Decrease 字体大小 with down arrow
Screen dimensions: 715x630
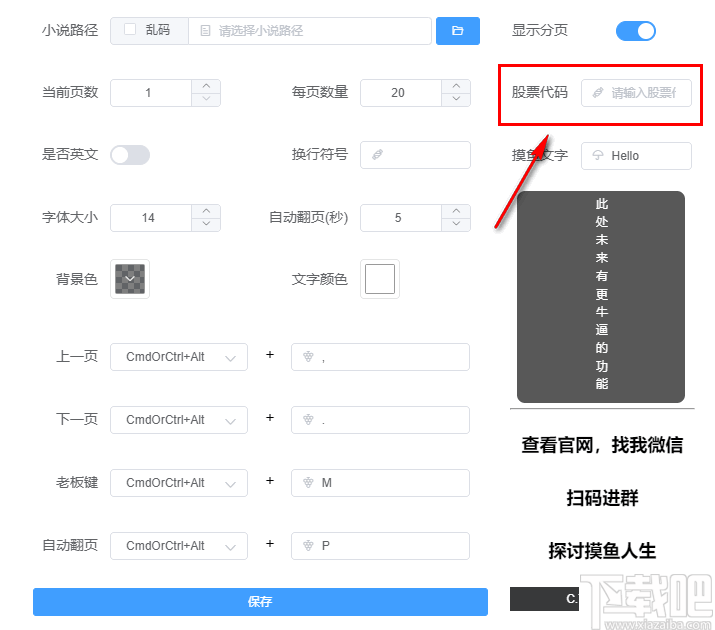206,224
